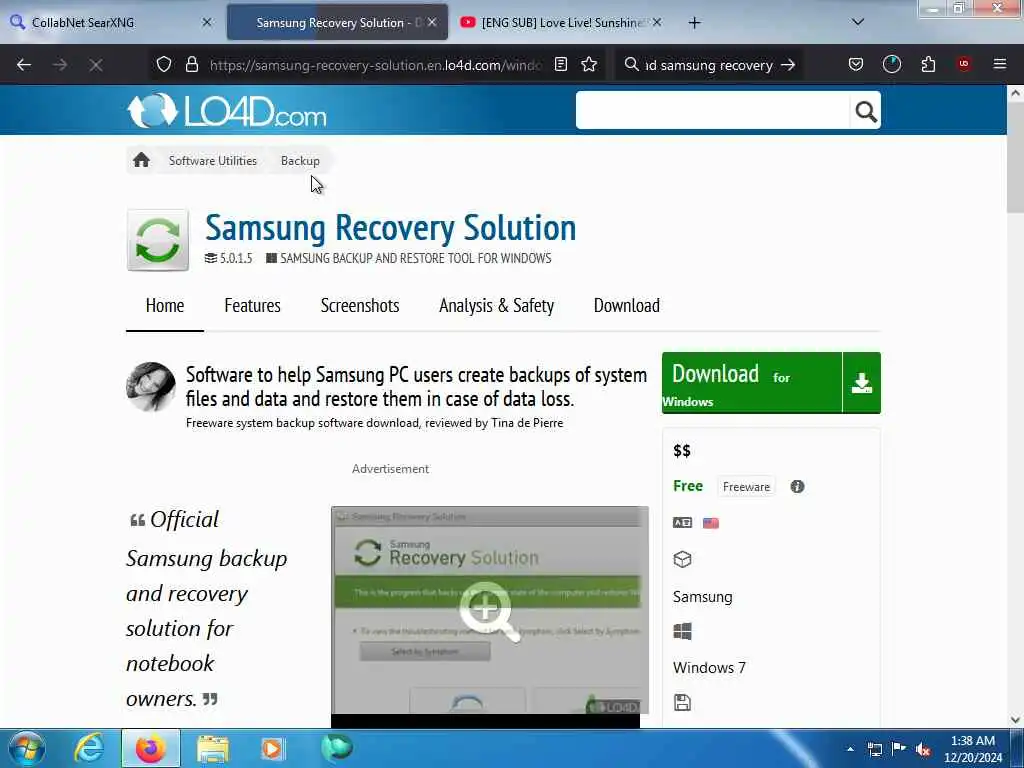Click the LO4D search magnifier button

[865, 111]
